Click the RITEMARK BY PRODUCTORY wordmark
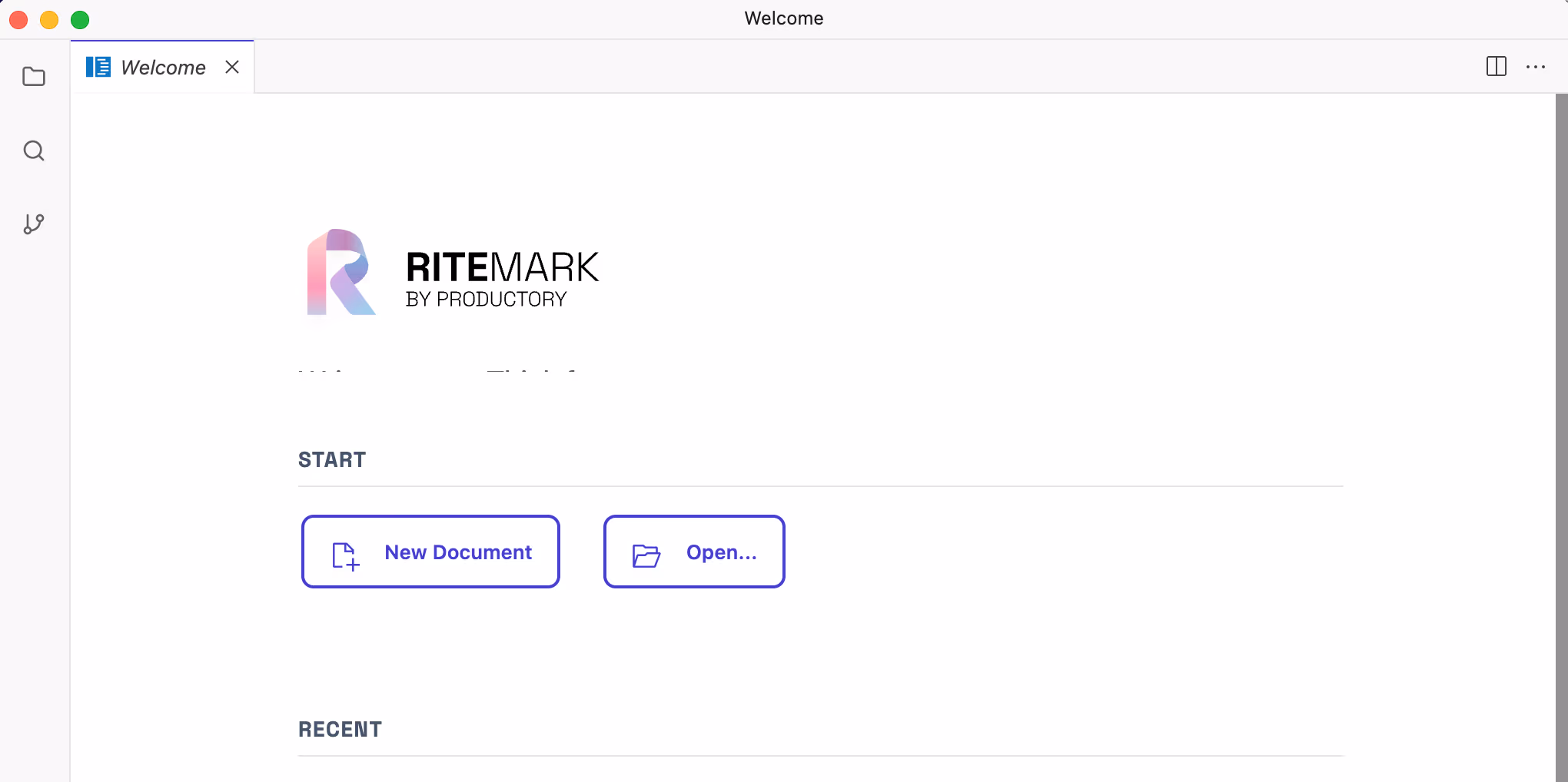Viewport: 1568px width, 782px height. click(501, 279)
